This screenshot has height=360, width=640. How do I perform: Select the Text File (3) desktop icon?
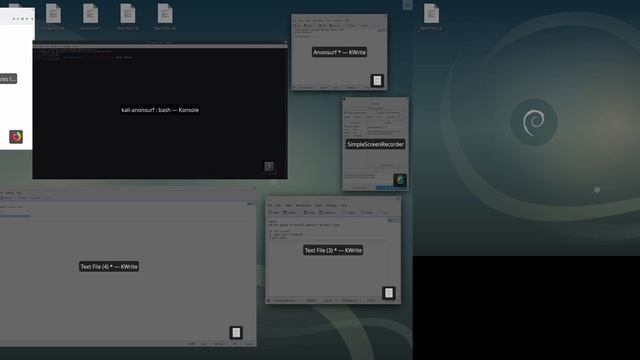click(128, 17)
